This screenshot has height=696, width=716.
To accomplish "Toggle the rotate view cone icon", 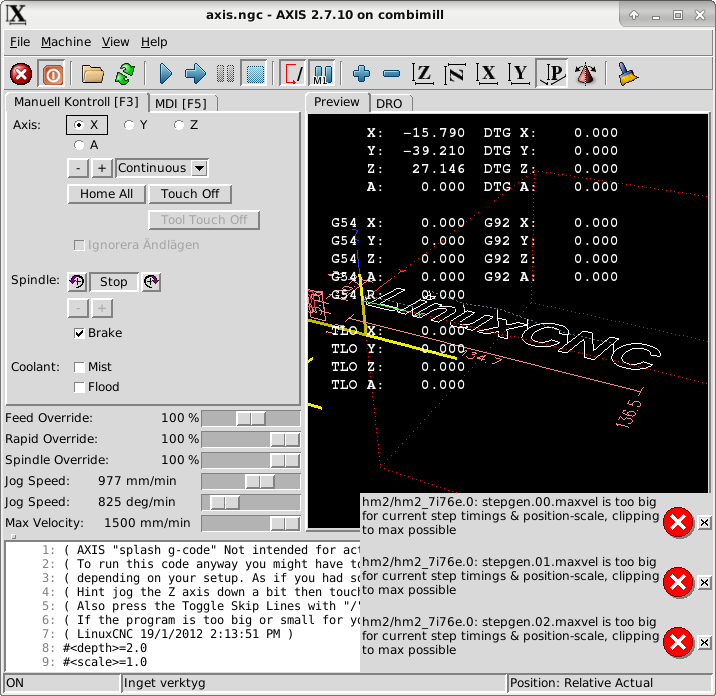I will point(585,74).
